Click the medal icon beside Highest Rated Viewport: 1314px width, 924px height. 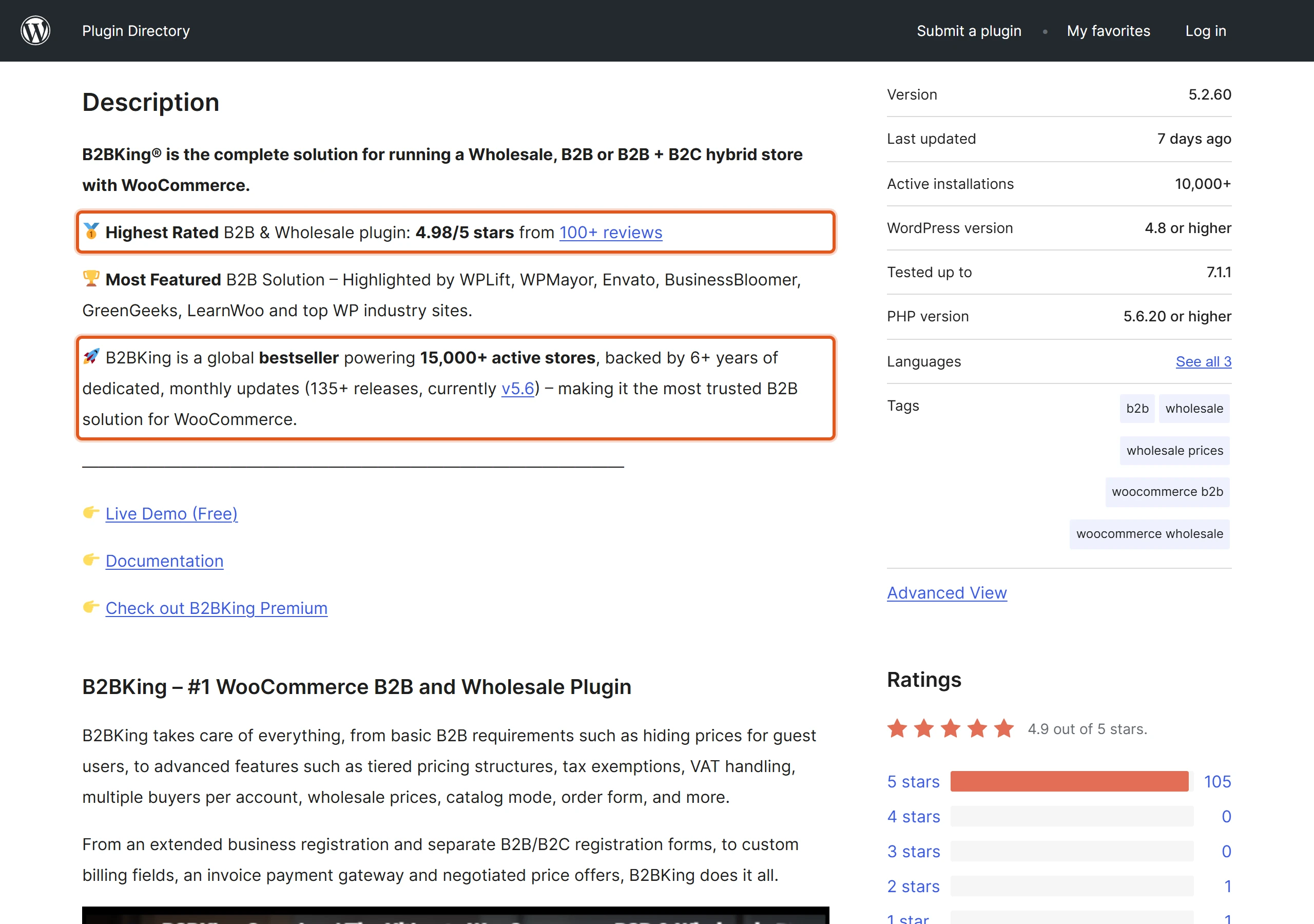pyautogui.click(x=91, y=230)
